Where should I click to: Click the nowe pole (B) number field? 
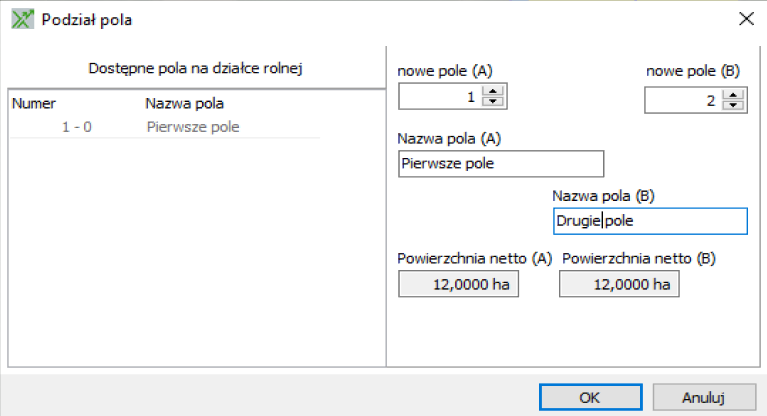[x=683, y=100]
